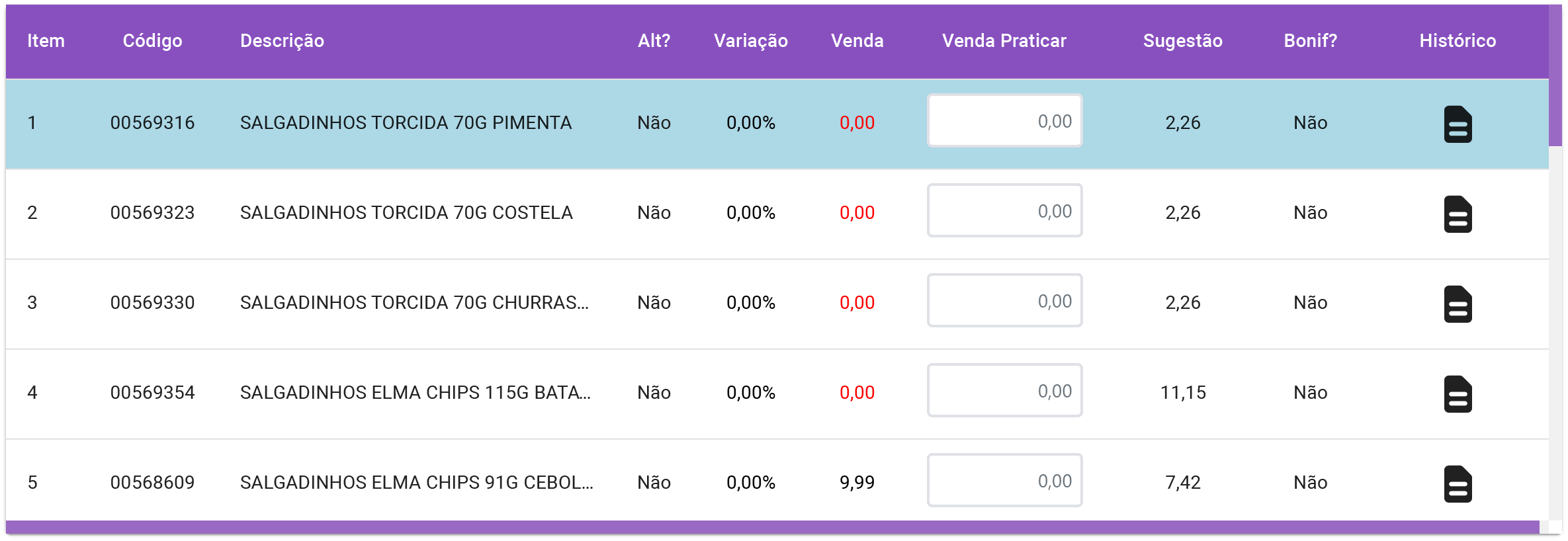Open history icon for code 00569354

point(1458,394)
